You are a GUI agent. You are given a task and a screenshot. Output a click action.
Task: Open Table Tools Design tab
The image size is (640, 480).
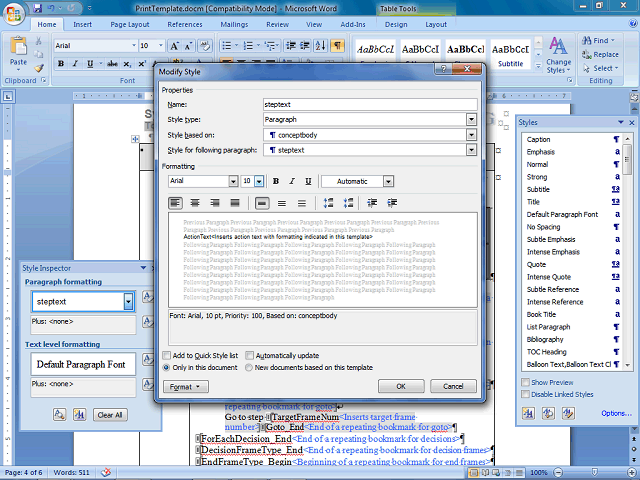click(396, 24)
